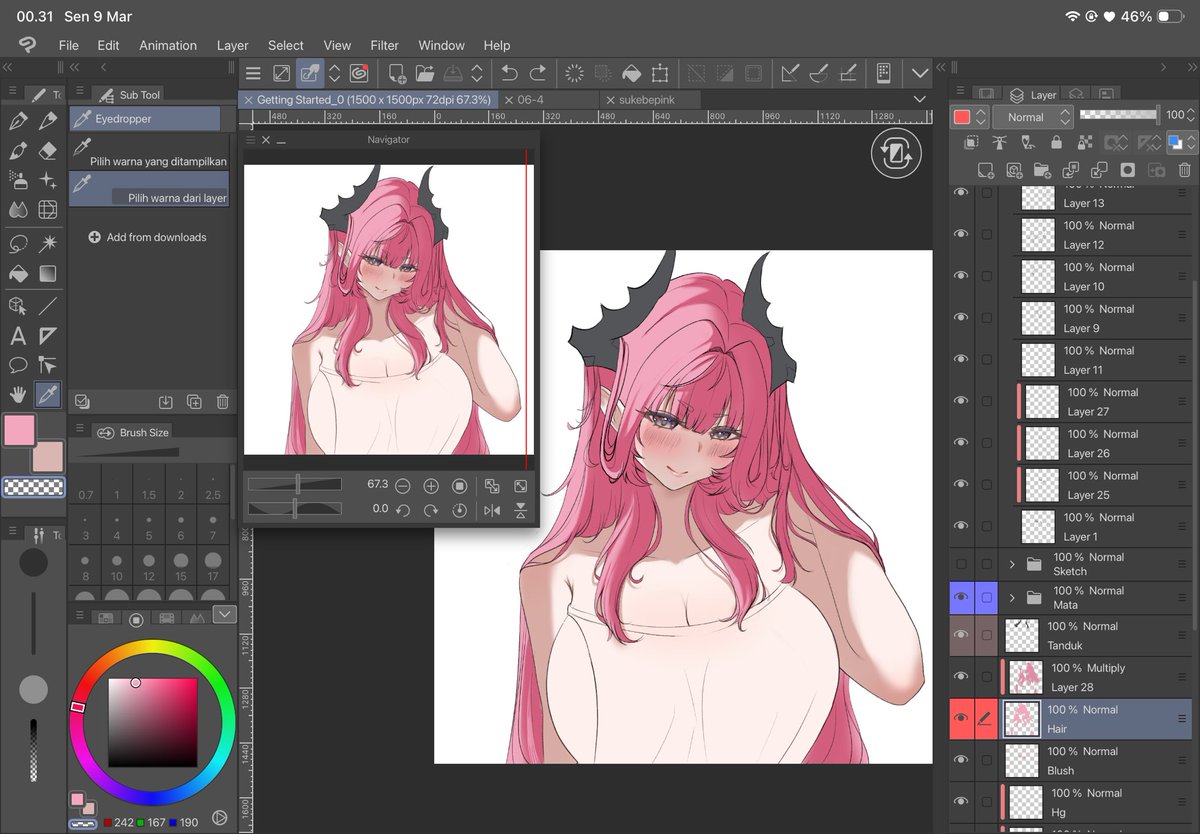This screenshot has height=834, width=1200.
Task: Delete the selected layer with trash icon
Action: coord(1184,170)
